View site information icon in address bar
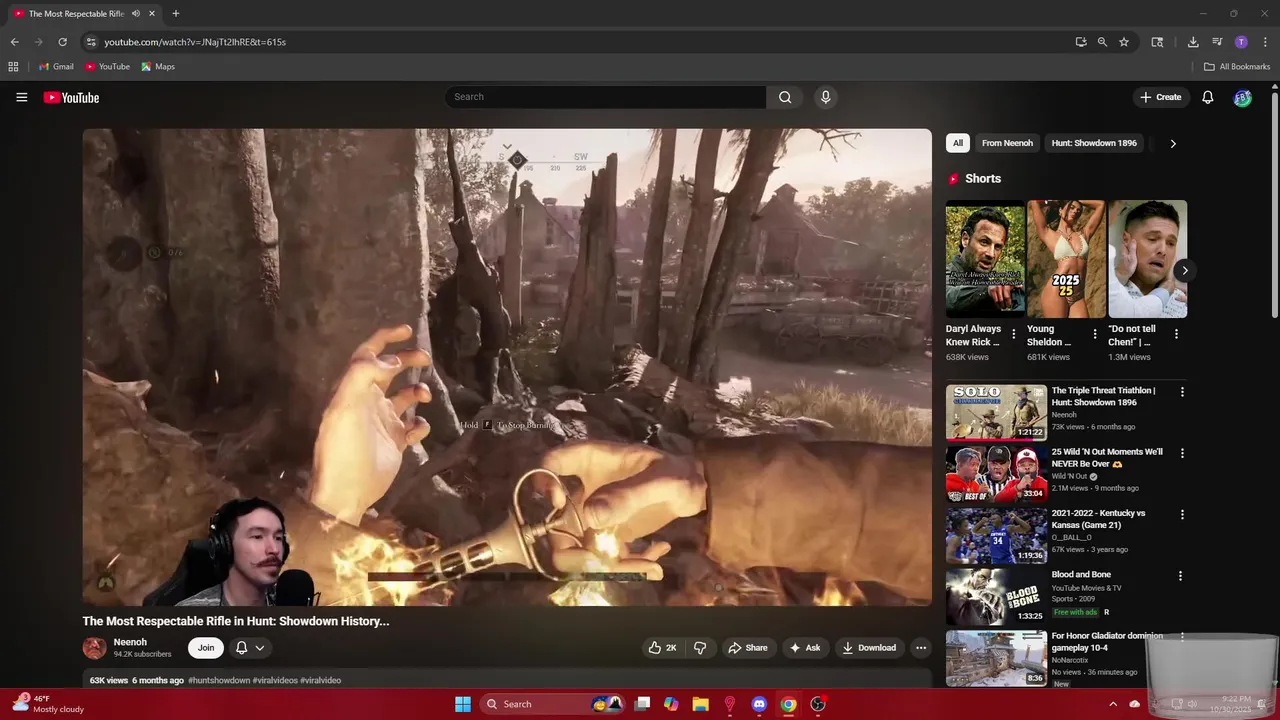The height and width of the screenshot is (720, 1280). pyautogui.click(x=91, y=42)
